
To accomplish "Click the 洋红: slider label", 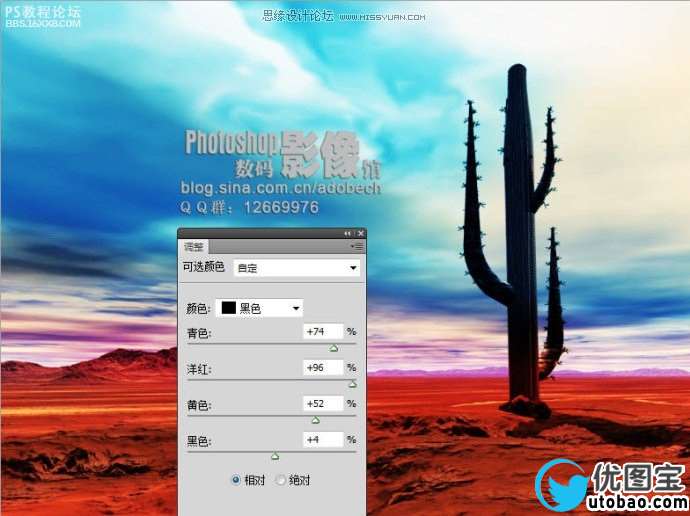I will [x=199, y=370].
